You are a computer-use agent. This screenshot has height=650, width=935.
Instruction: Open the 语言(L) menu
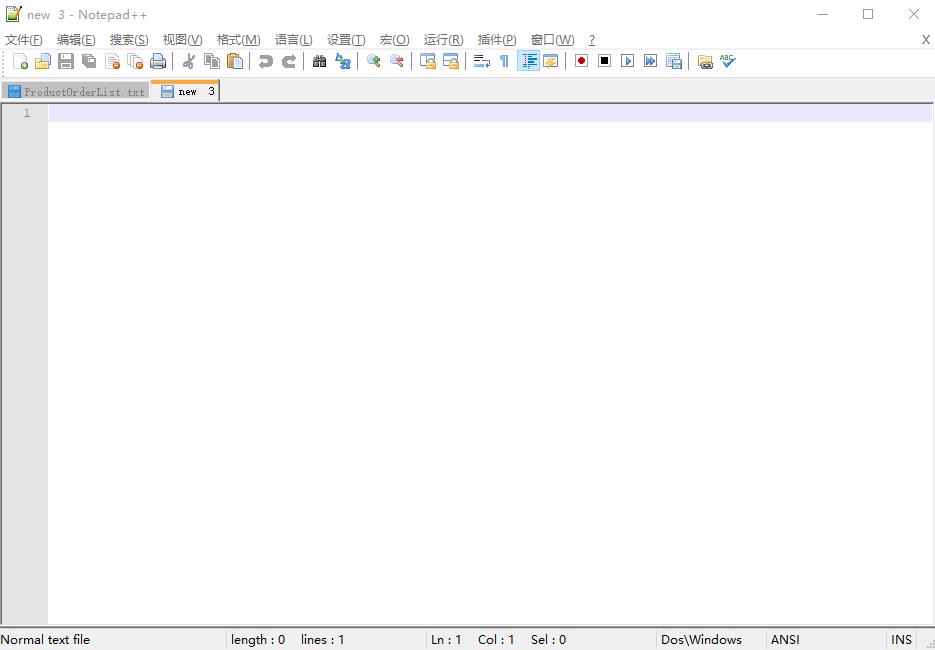click(x=293, y=40)
